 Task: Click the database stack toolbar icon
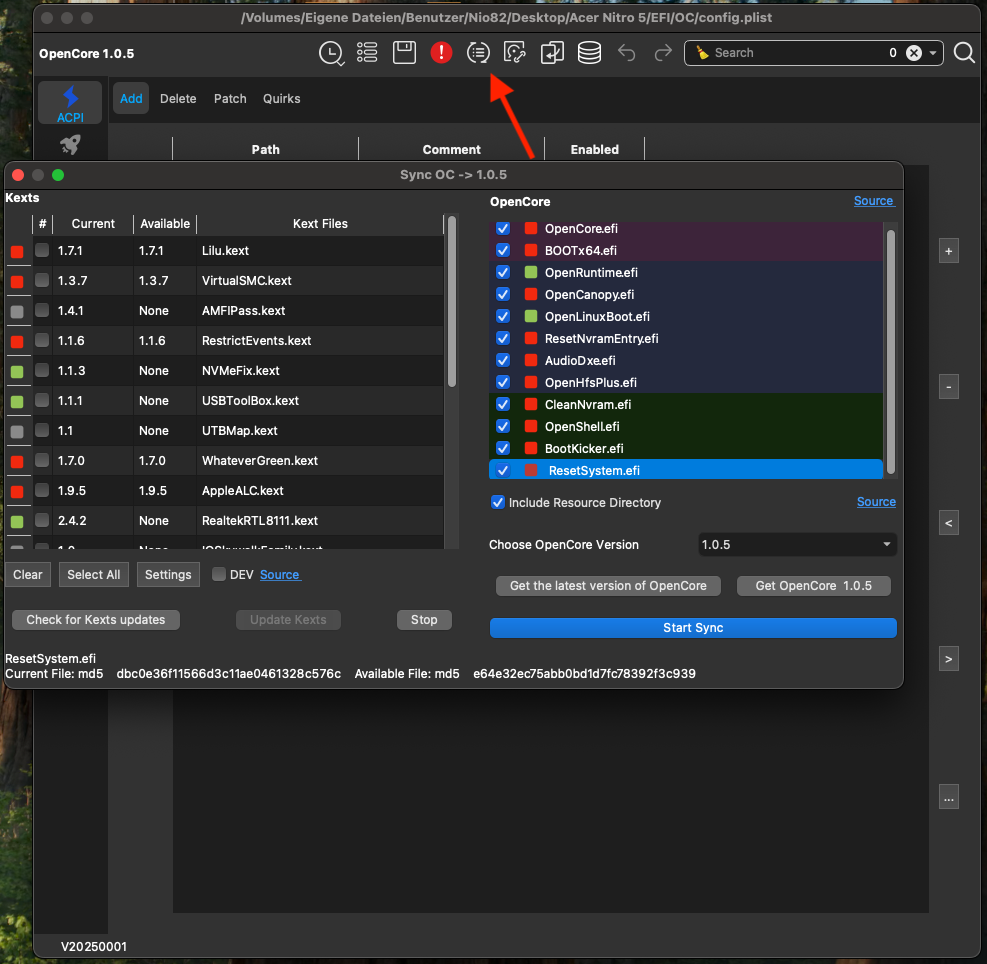(589, 53)
